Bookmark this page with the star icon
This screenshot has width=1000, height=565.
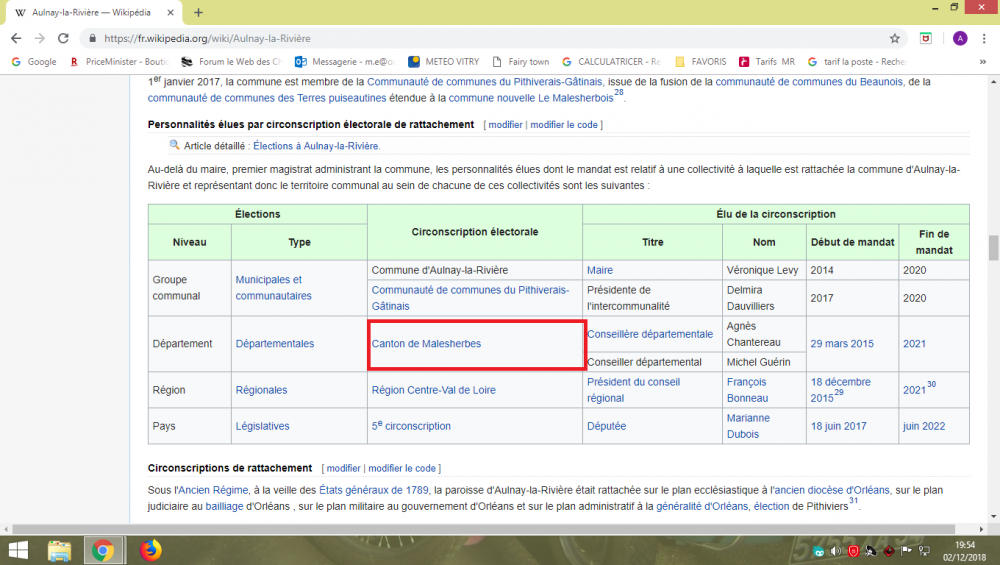pyautogui.click(x=894, y=38)
